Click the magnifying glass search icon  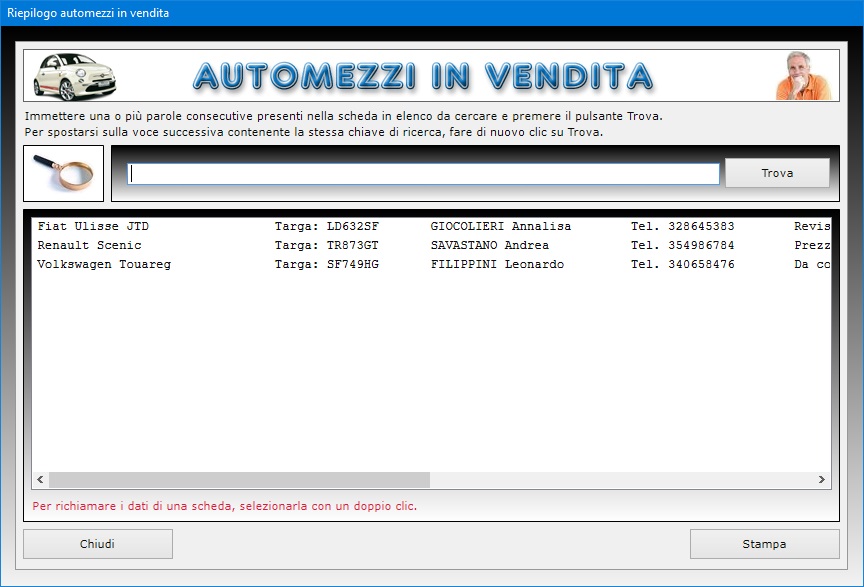click(x=63, y=173)
